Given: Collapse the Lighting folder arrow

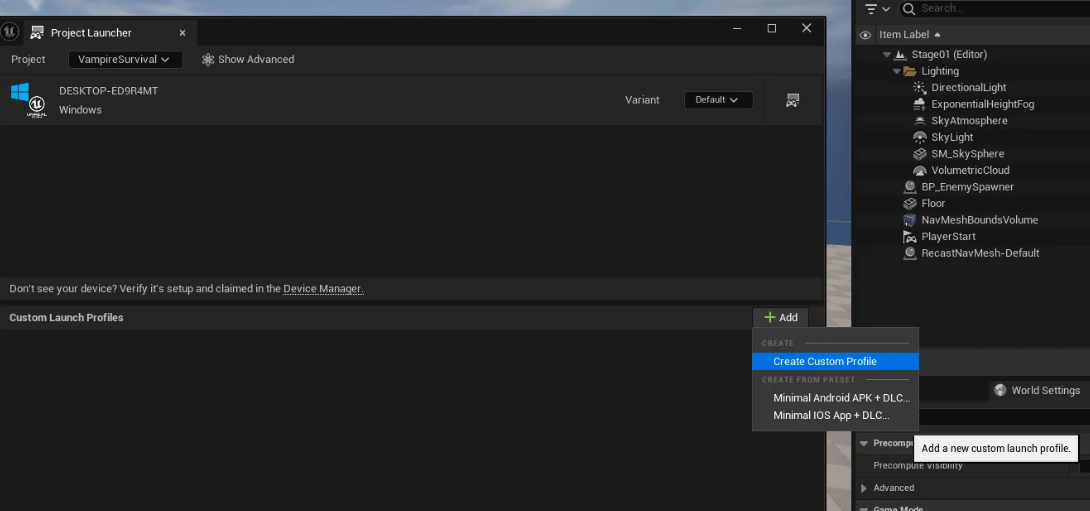Looking at the screenshot, I should pos(897,72).
